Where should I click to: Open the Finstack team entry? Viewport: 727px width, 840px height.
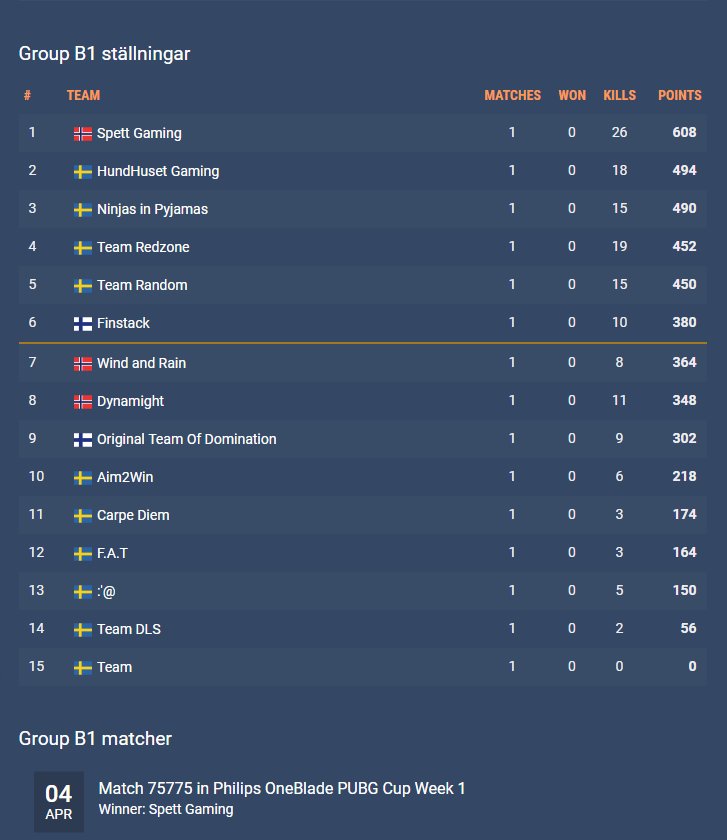tap(123, 323)
